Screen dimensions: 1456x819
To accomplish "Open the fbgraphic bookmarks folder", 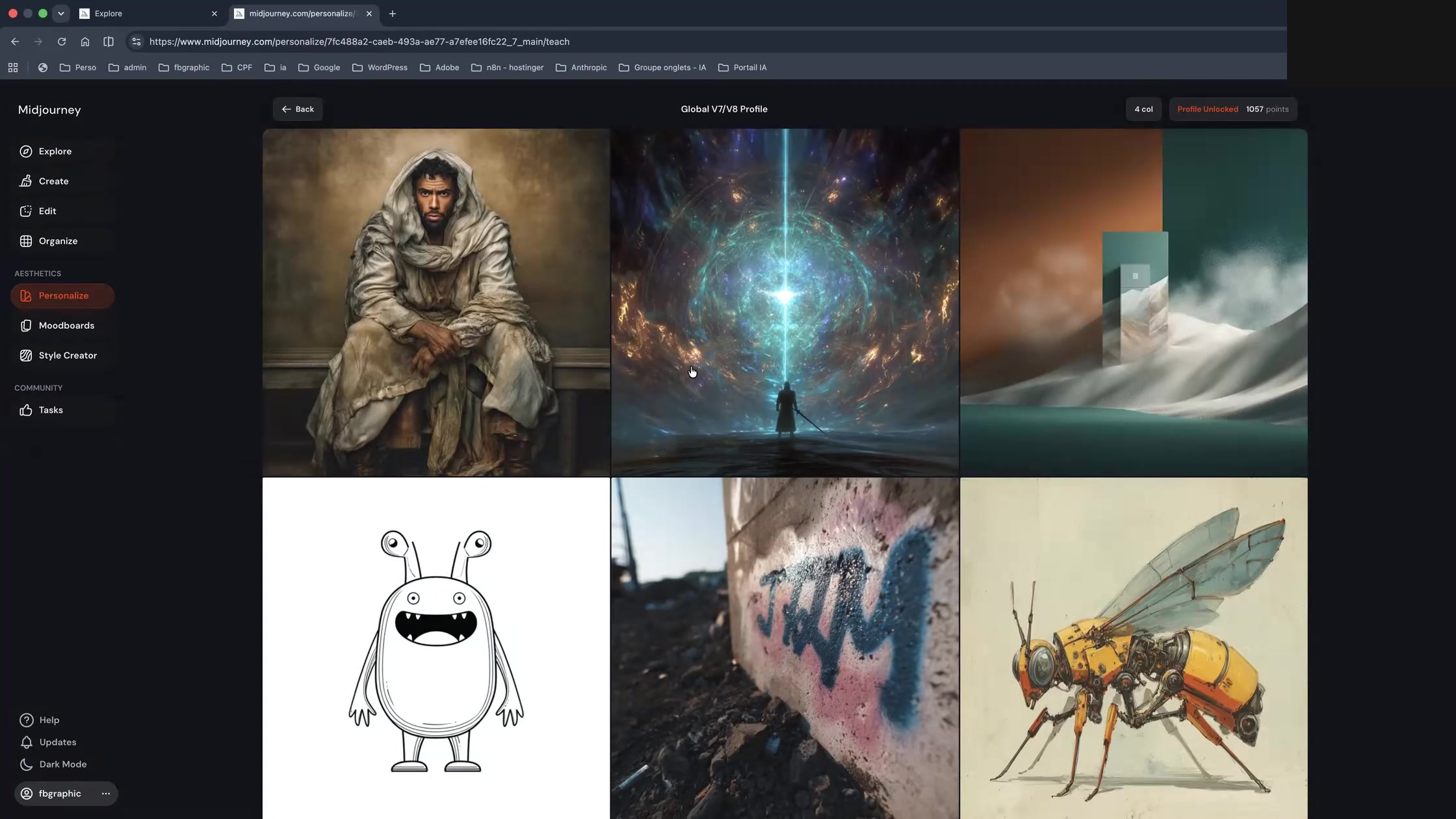I will (x=184, y=68).
